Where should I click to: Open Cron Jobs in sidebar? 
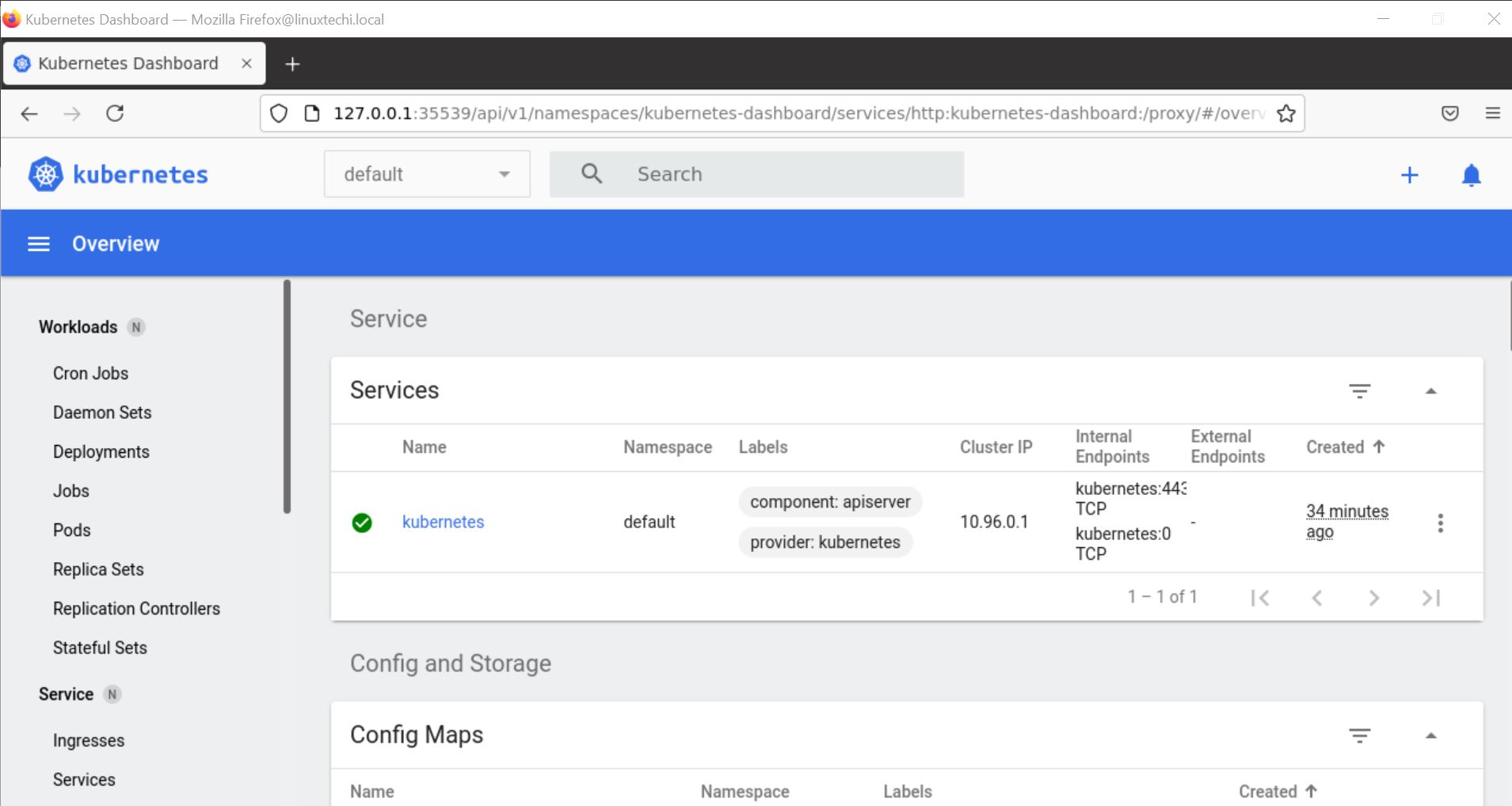[90, 373]
